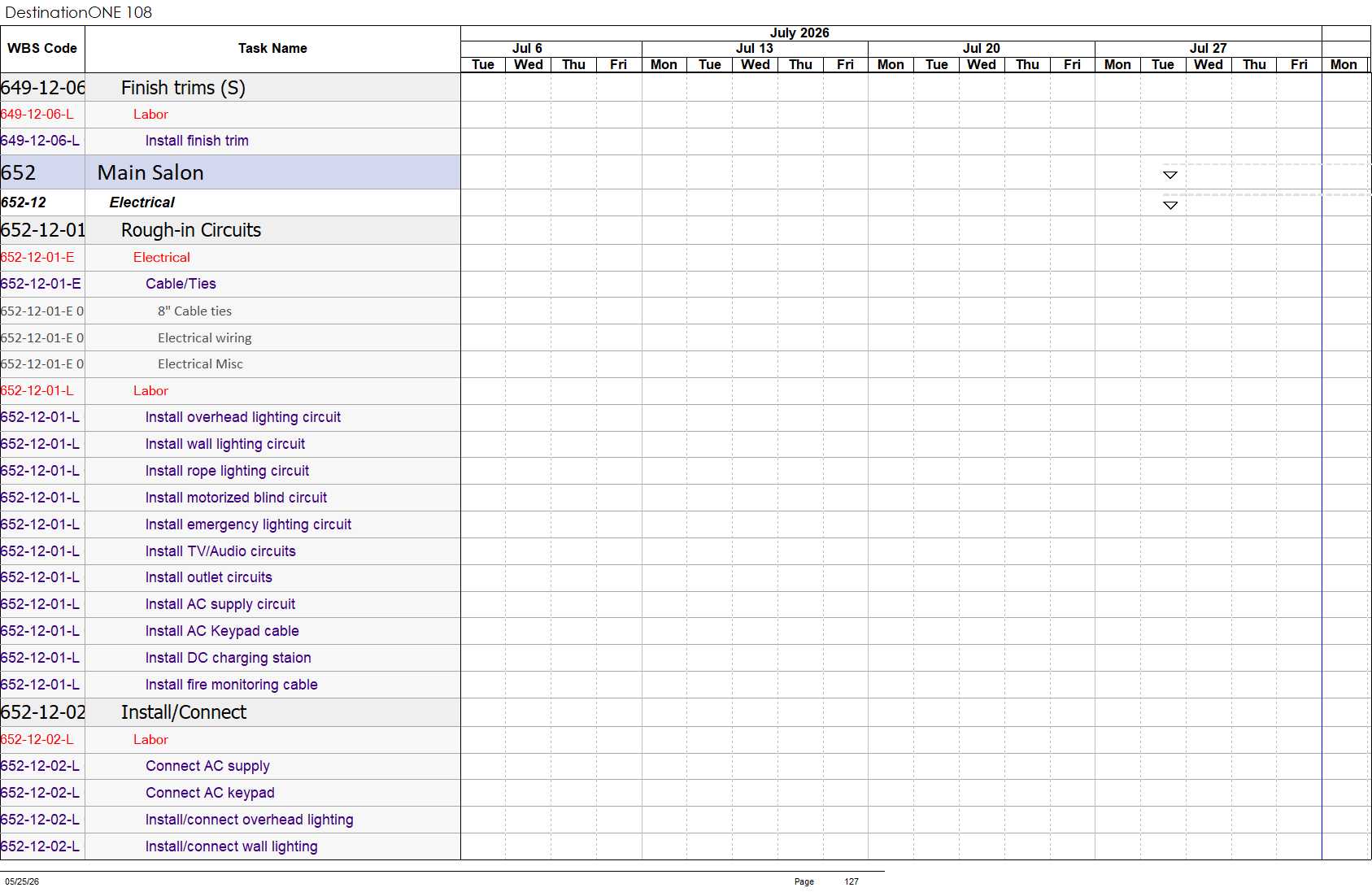Select the red 'Electrical' row 652-12-01-E
1372x892 pixels.
(x=230, y=257)
